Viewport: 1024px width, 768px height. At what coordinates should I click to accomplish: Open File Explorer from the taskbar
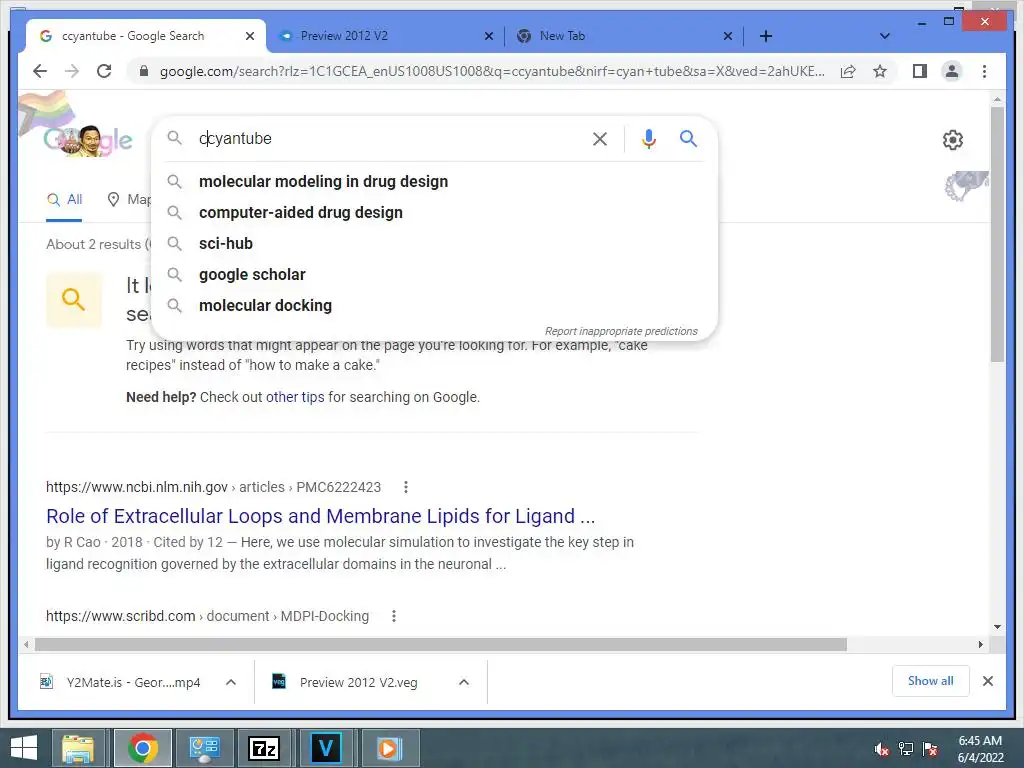coord(78,748)
